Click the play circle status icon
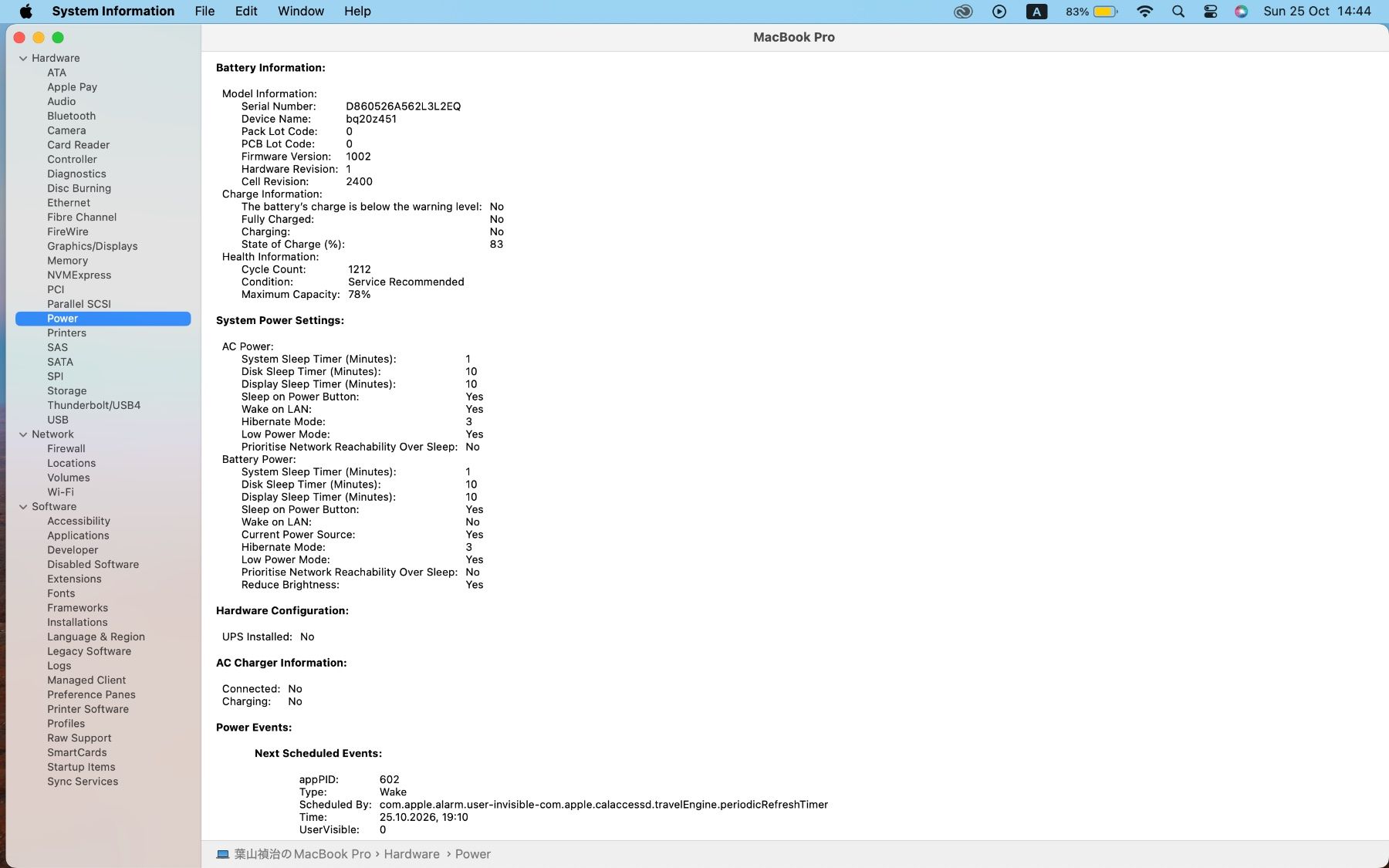The height and width of the screenshot is (868, 1389). (999, 12)
